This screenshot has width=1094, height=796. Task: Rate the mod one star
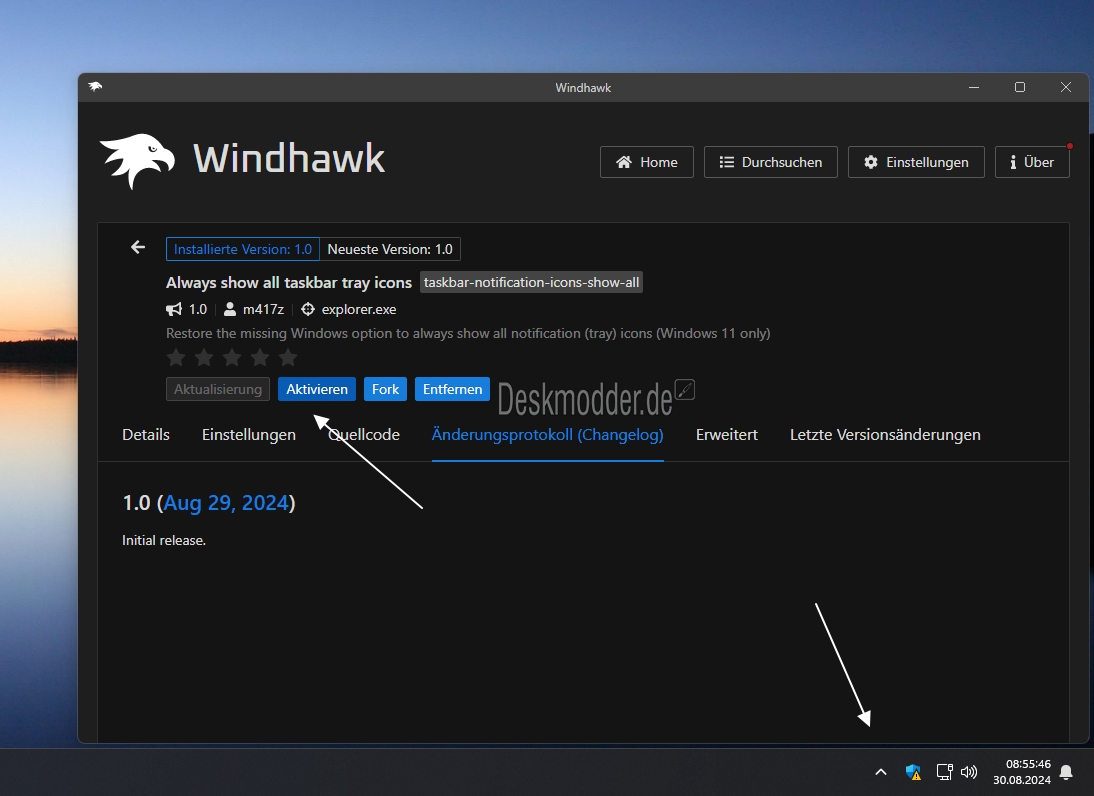[177, 358]
